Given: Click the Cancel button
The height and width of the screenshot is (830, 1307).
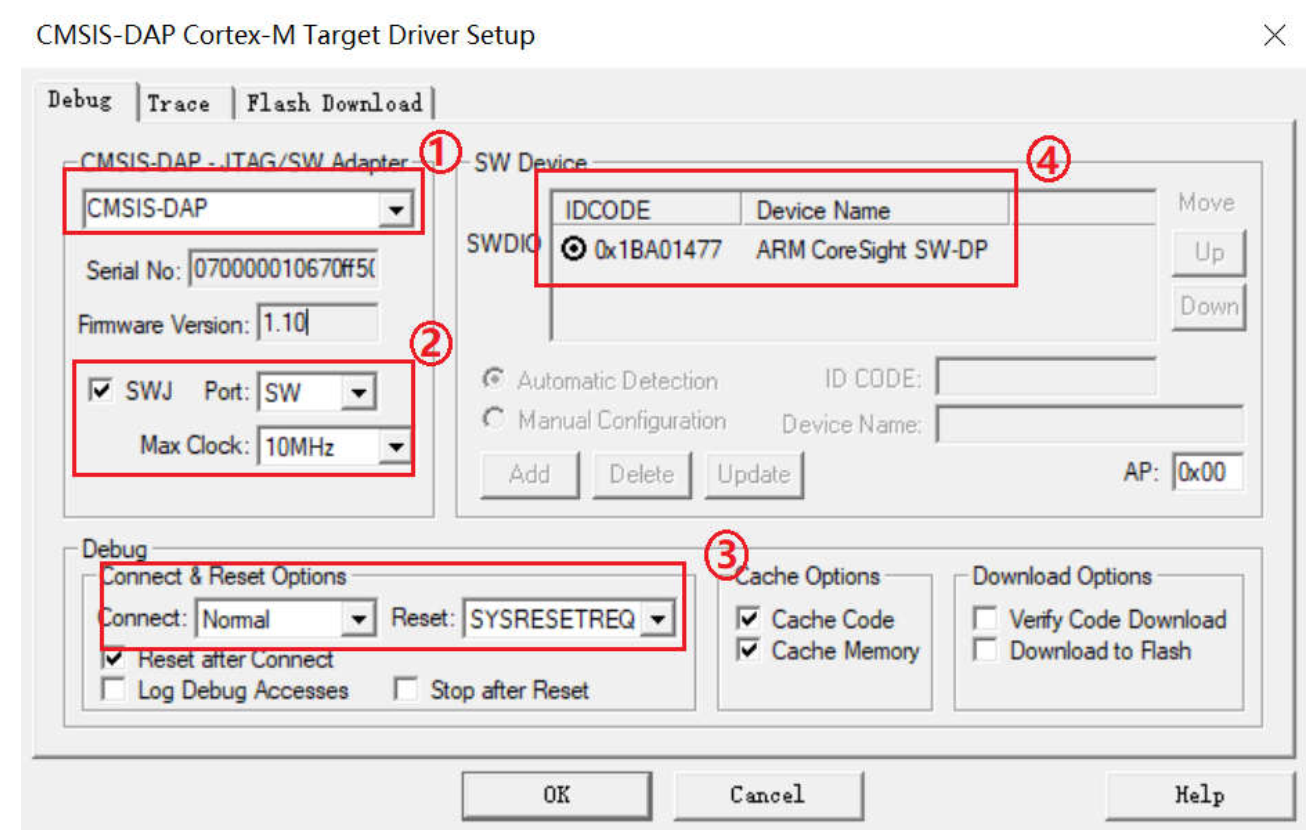Looking at the screenshot, I should click(767, 796).
